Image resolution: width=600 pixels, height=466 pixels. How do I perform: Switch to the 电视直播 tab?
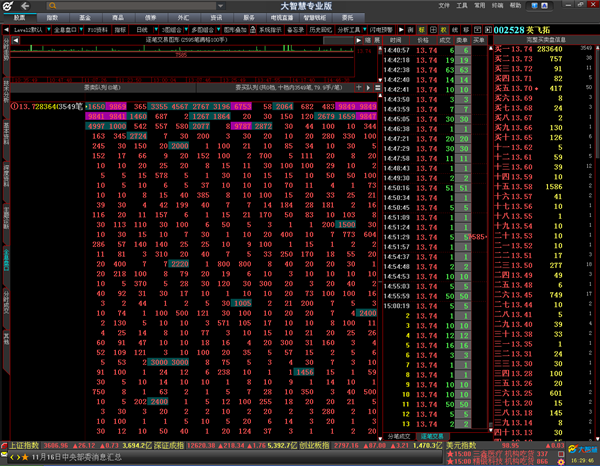[x=282, y=18]
